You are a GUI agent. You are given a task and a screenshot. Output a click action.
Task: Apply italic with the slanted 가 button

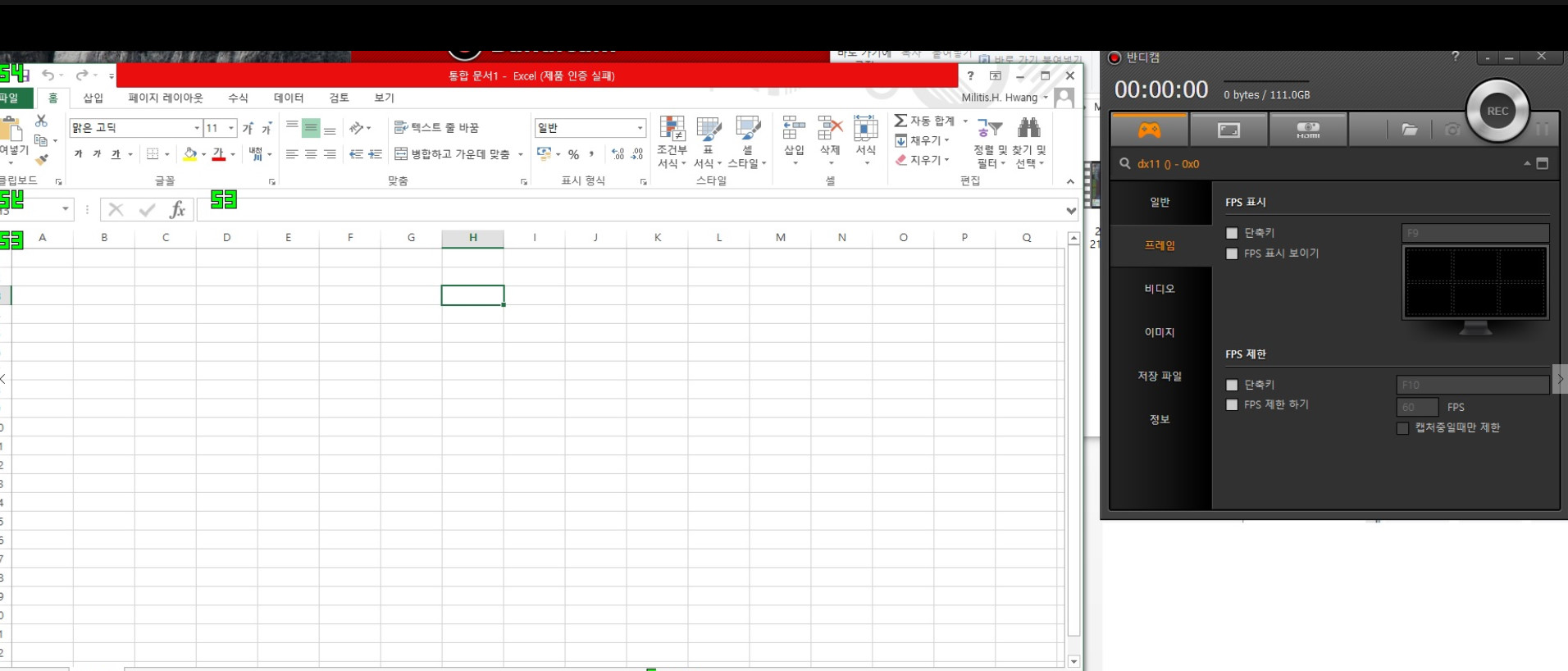(97, 154)
